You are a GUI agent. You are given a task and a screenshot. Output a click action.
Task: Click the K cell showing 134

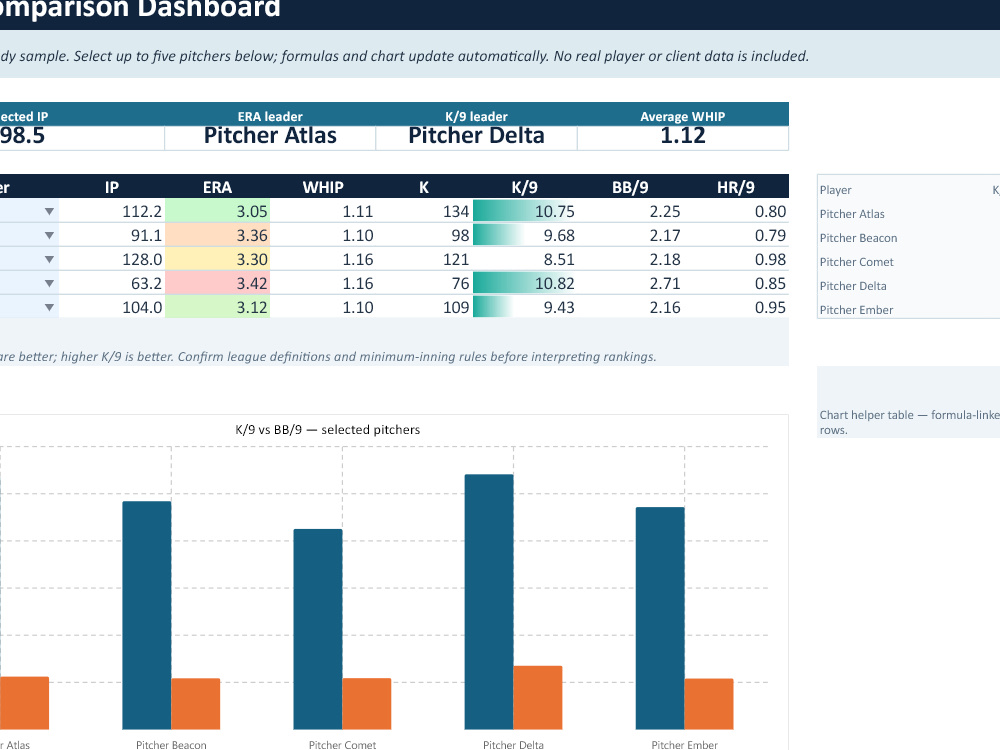(424, 211)
